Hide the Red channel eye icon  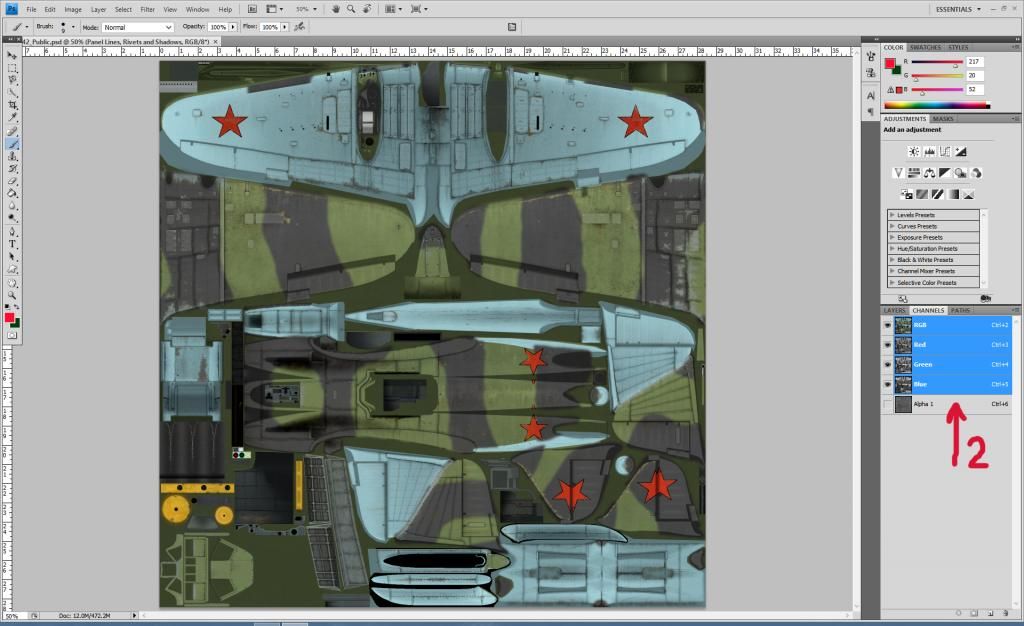point(887,344)
